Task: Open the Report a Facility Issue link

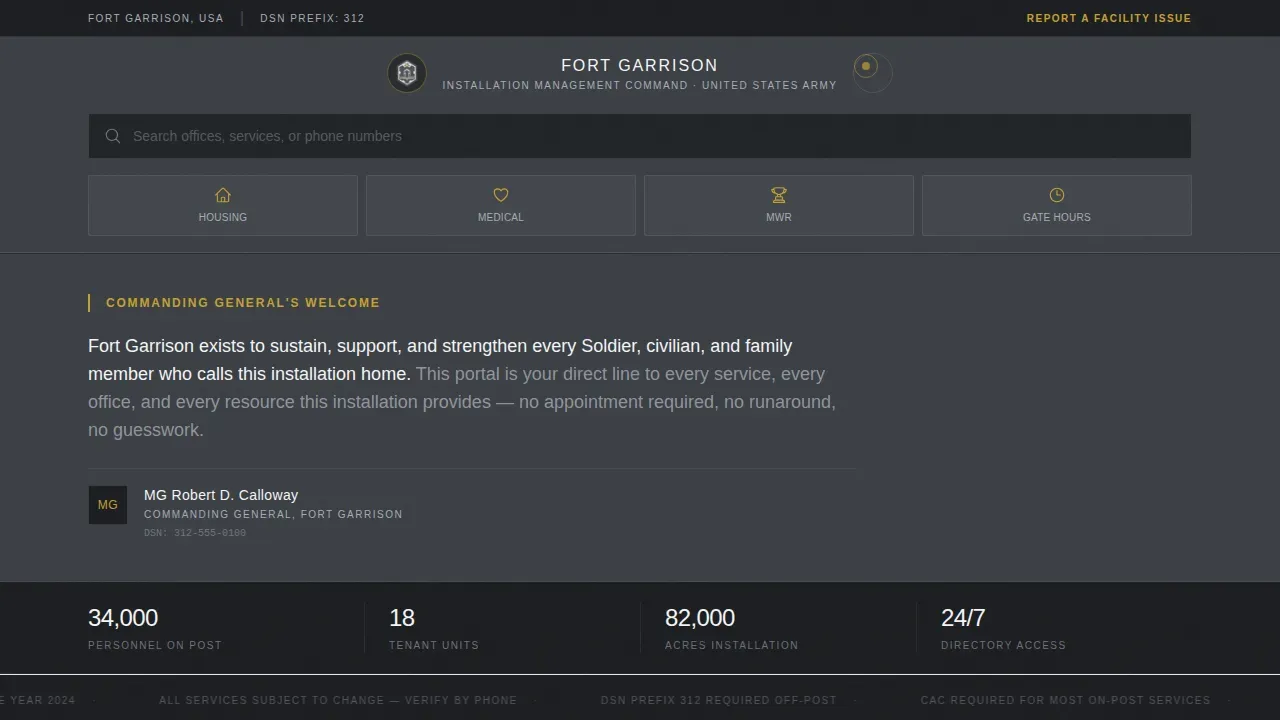Action: (1109, 18)
